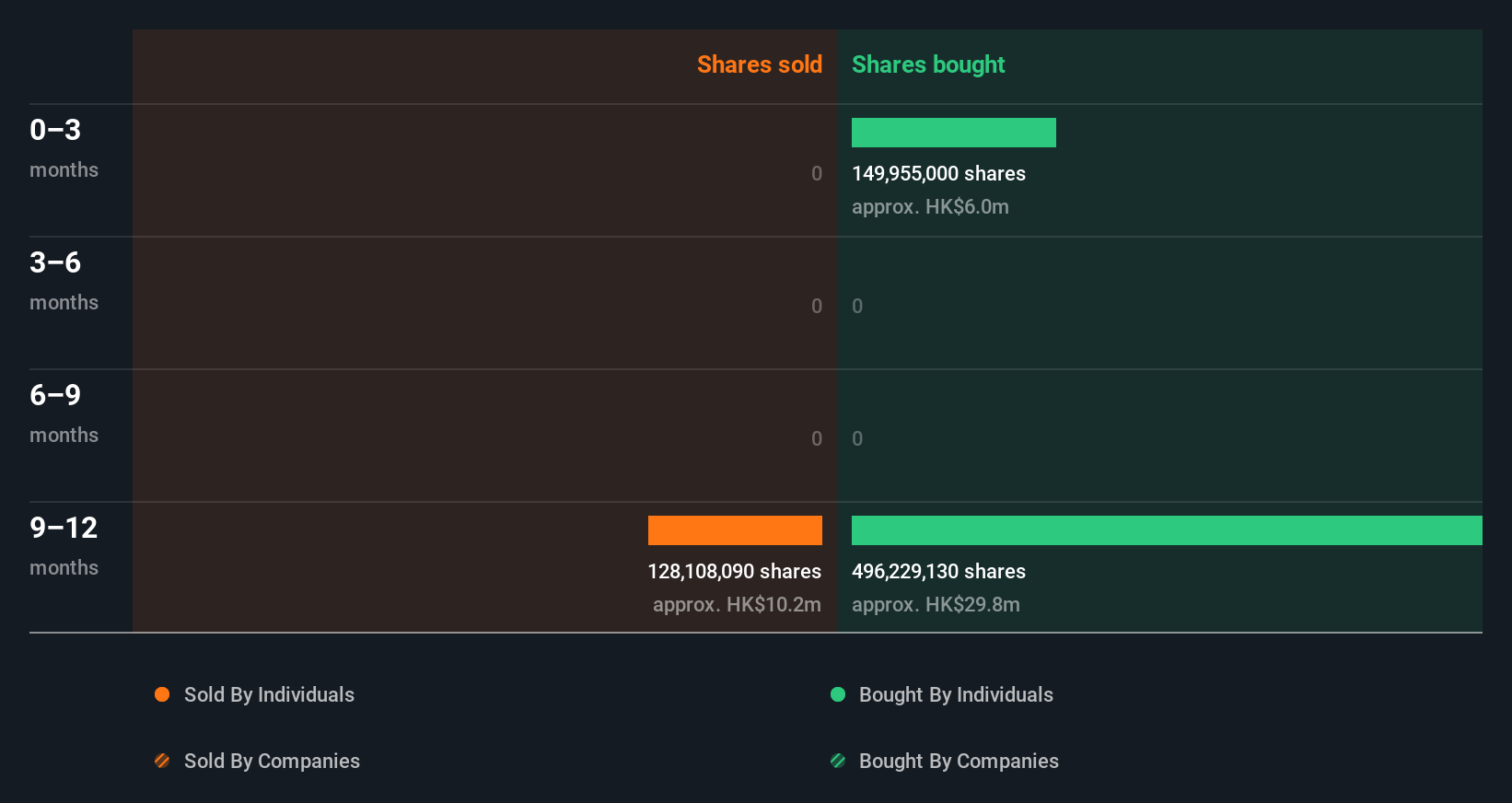Screen dimensions: 1512x803
Task: Click the 9–12 months row label
Action: tap(64, 545)
